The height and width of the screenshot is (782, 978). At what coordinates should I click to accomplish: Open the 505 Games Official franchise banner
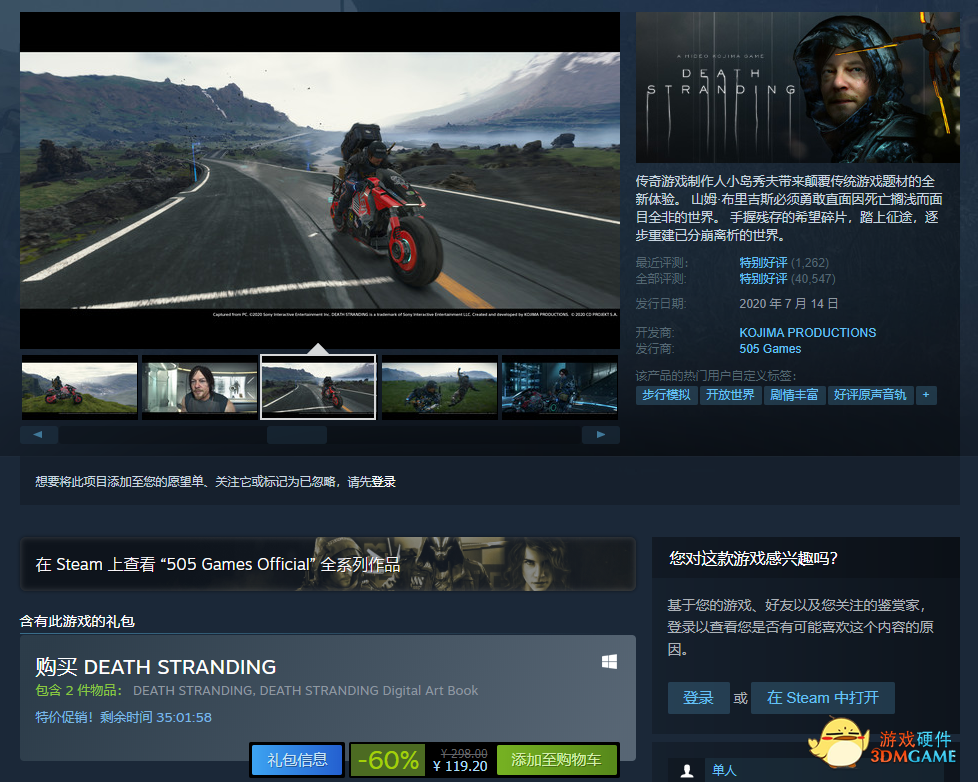click(x=328, y=564)
